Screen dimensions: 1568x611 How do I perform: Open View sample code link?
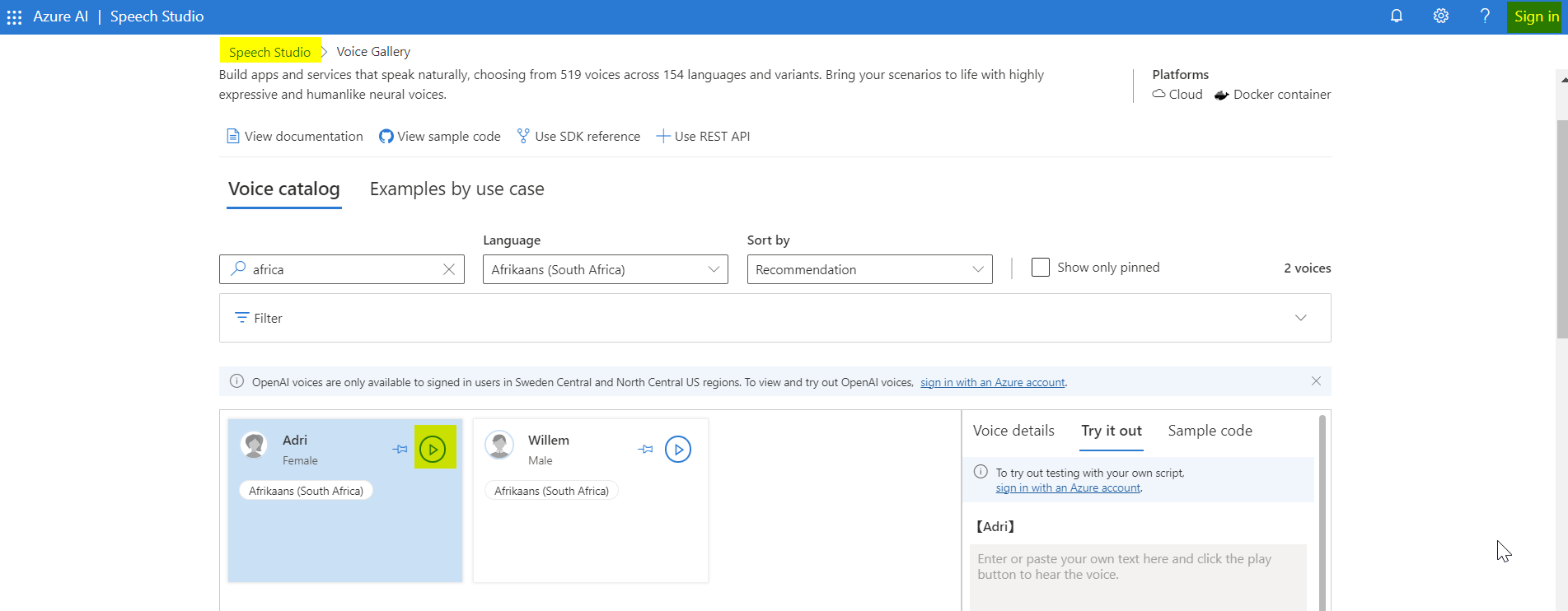pos(440,137)
